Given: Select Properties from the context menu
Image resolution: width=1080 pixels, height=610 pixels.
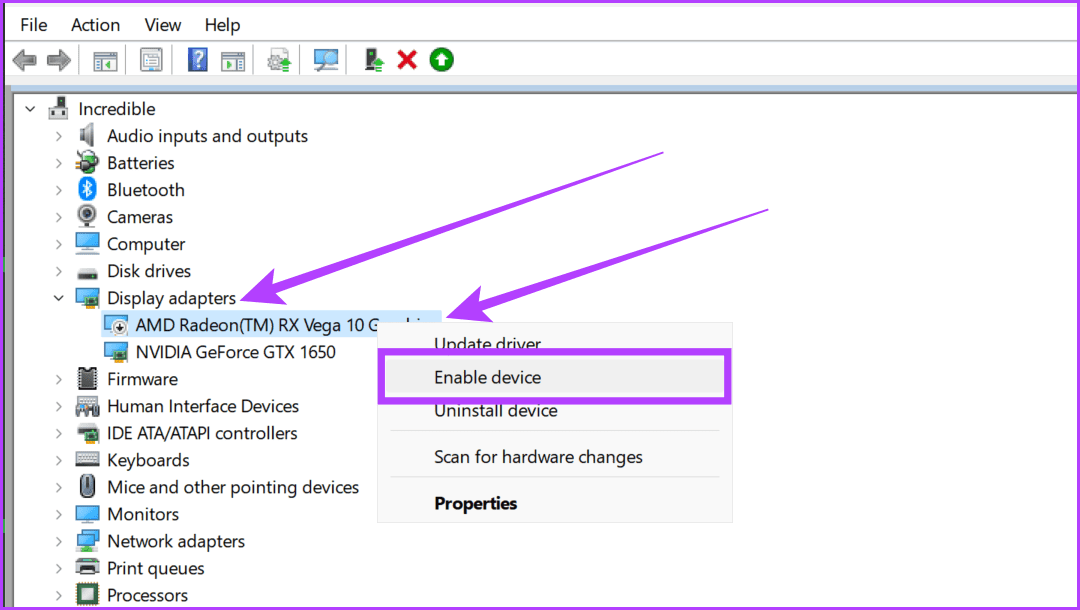Looking at the screenshot, I should [x=475, y=503].
